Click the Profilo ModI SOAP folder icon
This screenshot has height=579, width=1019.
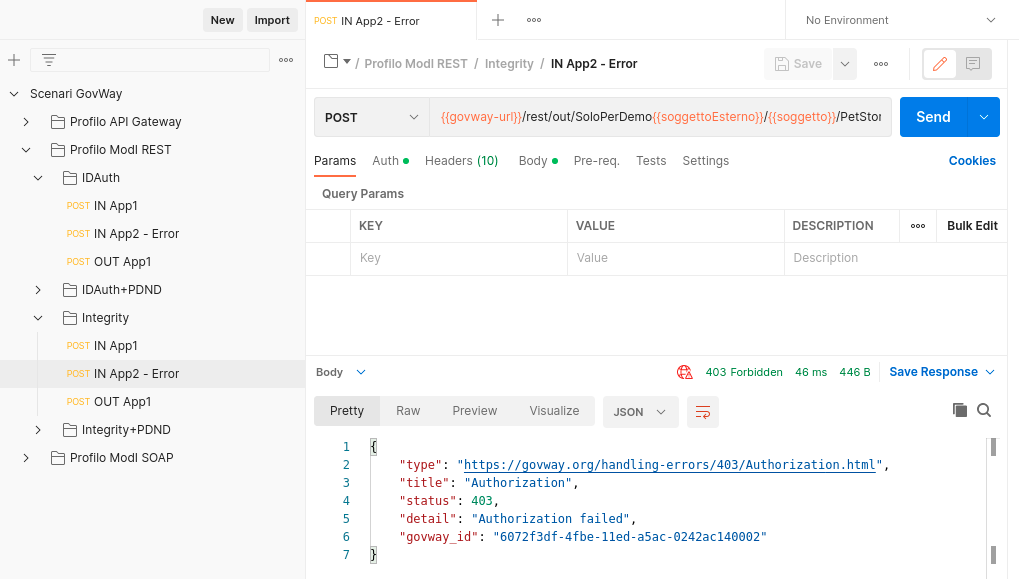[x=58, y=458]
